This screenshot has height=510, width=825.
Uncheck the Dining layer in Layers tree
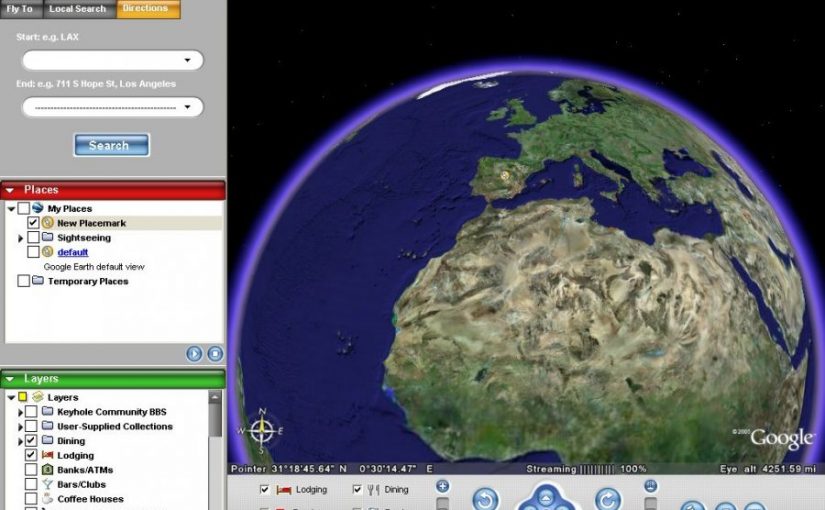(31, 441)
